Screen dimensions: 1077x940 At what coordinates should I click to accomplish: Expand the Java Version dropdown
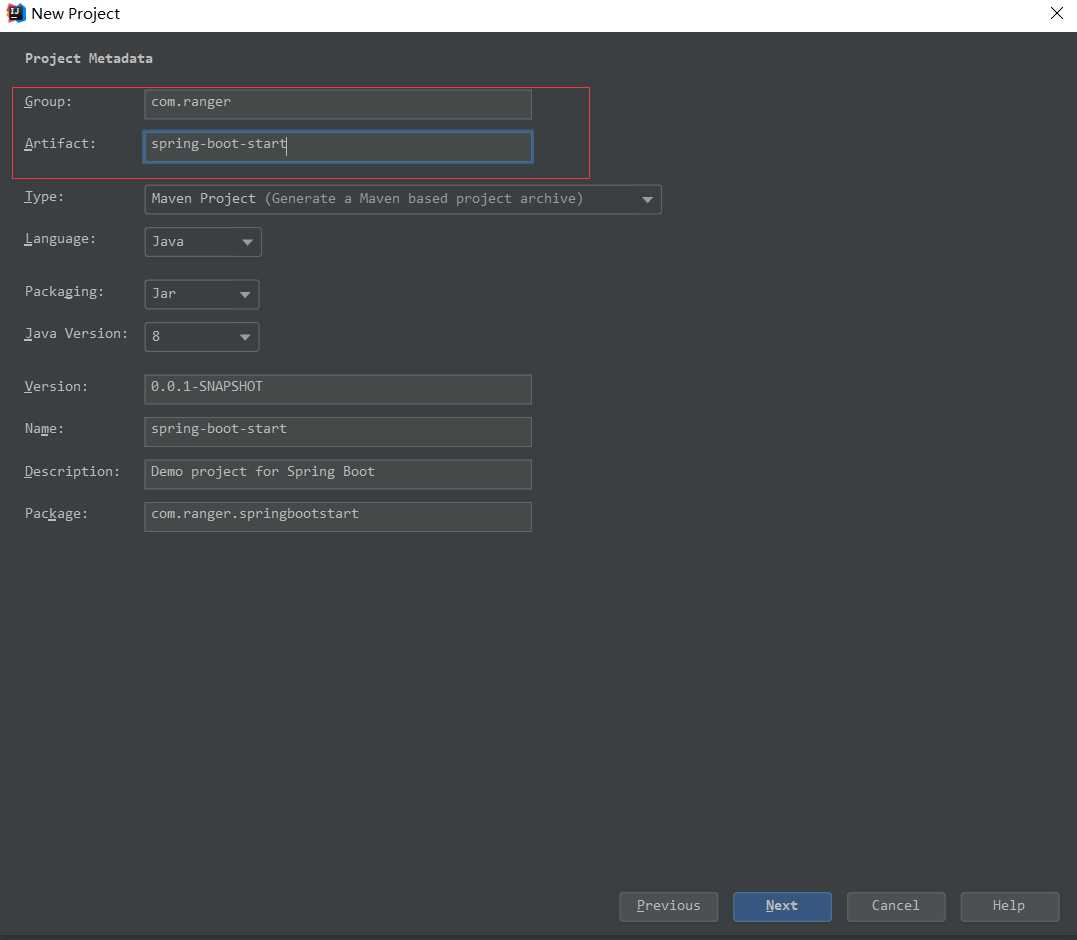202,337
